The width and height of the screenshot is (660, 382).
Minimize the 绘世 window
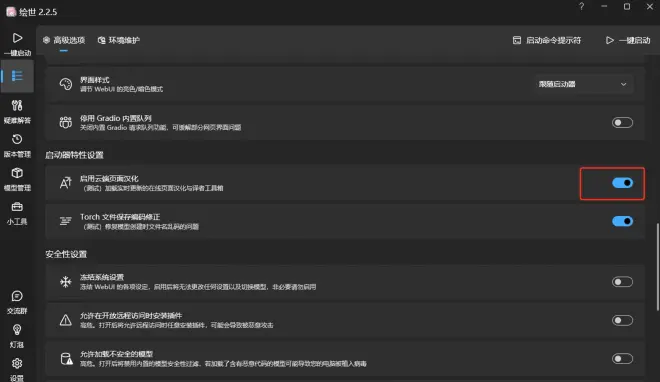[x=604, y=6]
